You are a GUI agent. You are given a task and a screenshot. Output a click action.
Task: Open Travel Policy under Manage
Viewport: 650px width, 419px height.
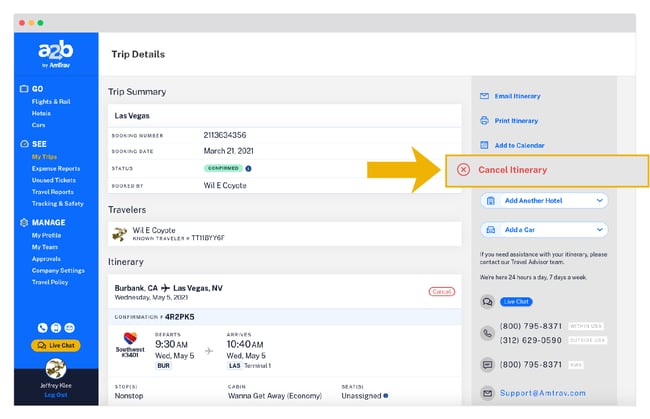52,282
